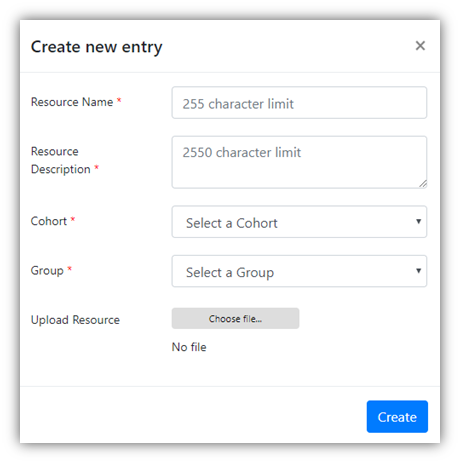
Task: Open the Select a Cohort dropdown
Action: [299, 222]
